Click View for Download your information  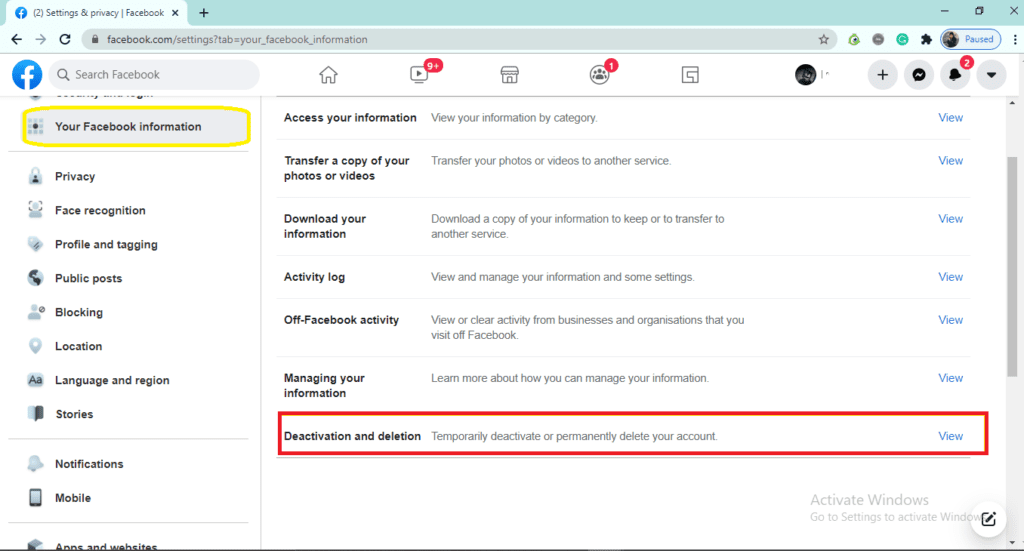950,219
